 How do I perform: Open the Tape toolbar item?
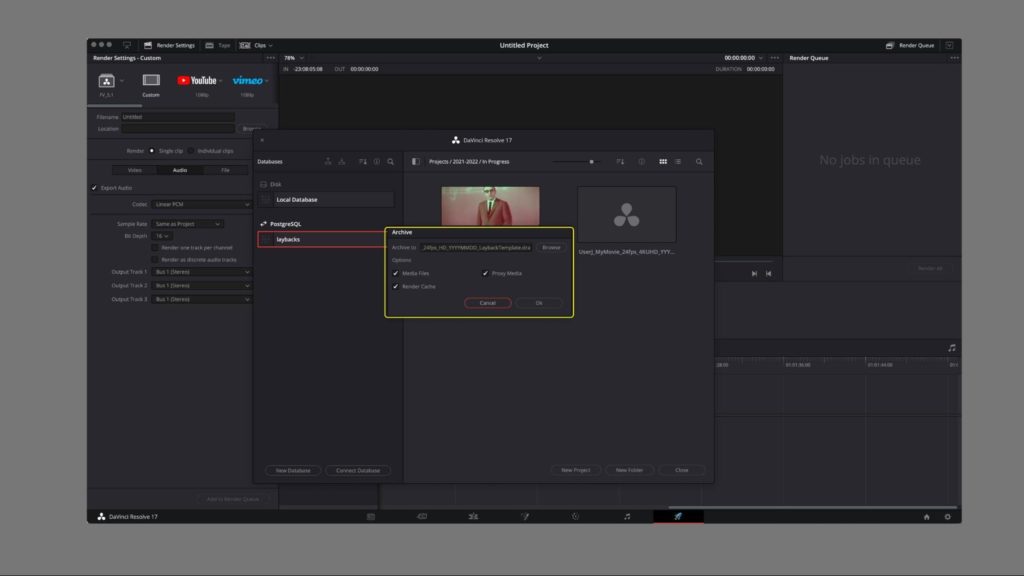218,45
